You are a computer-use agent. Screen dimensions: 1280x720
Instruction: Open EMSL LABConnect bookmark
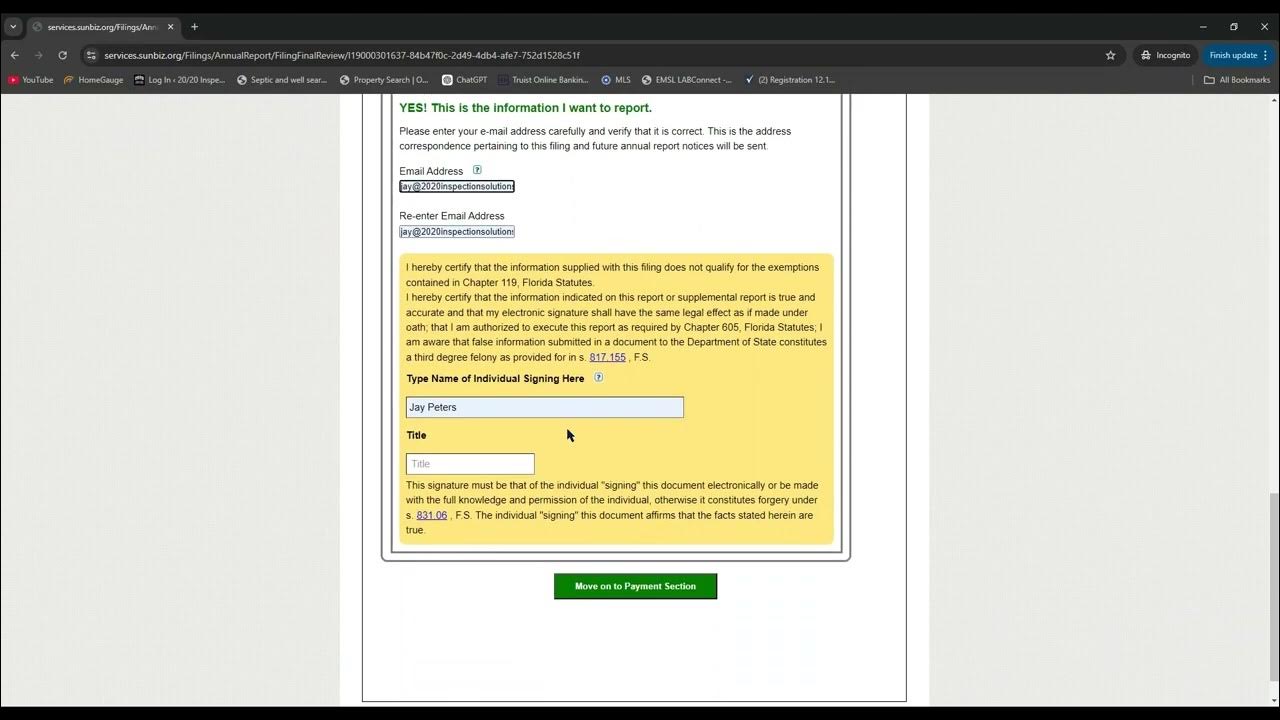(687, 80)
